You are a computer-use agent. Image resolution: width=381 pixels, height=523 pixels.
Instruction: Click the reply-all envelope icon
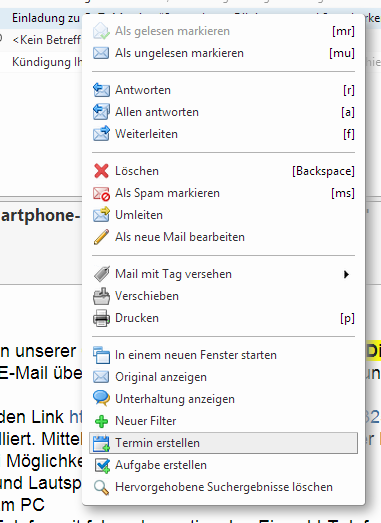(x=101, y=112)
